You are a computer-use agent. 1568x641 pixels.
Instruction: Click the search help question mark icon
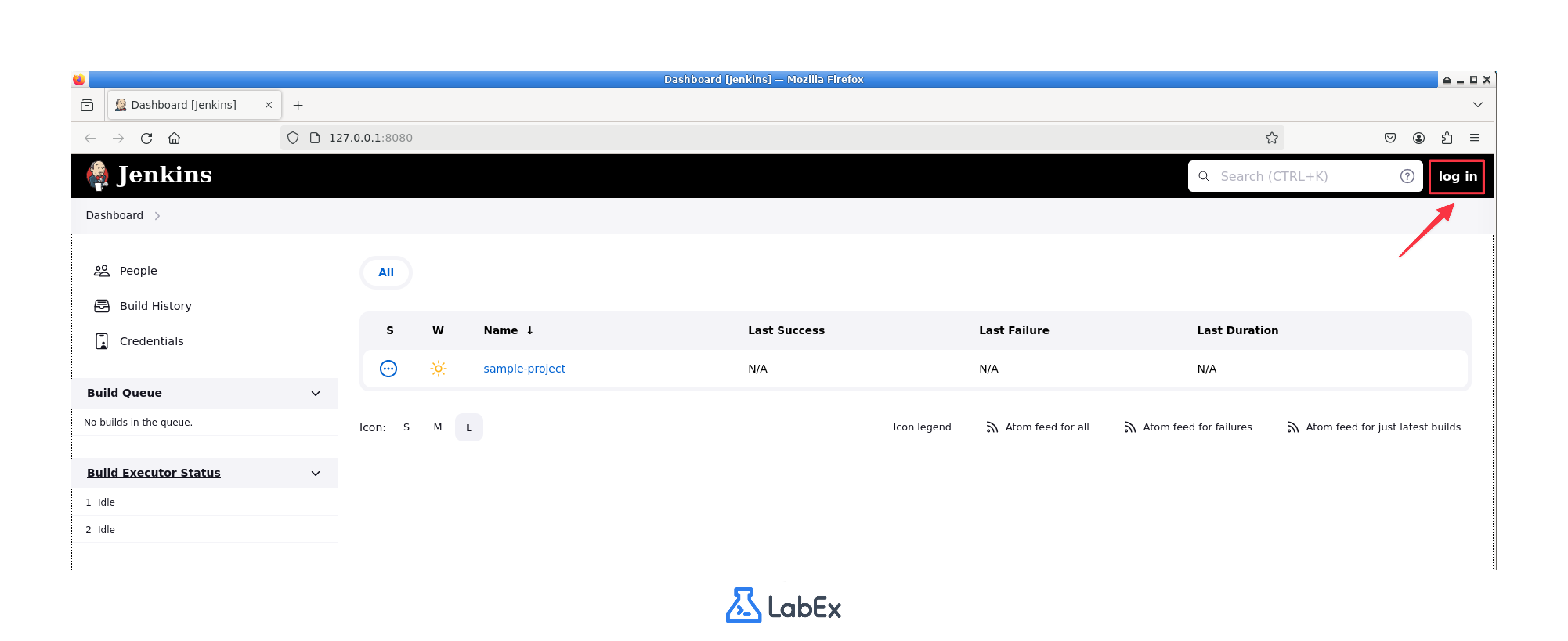(1407, 176)
